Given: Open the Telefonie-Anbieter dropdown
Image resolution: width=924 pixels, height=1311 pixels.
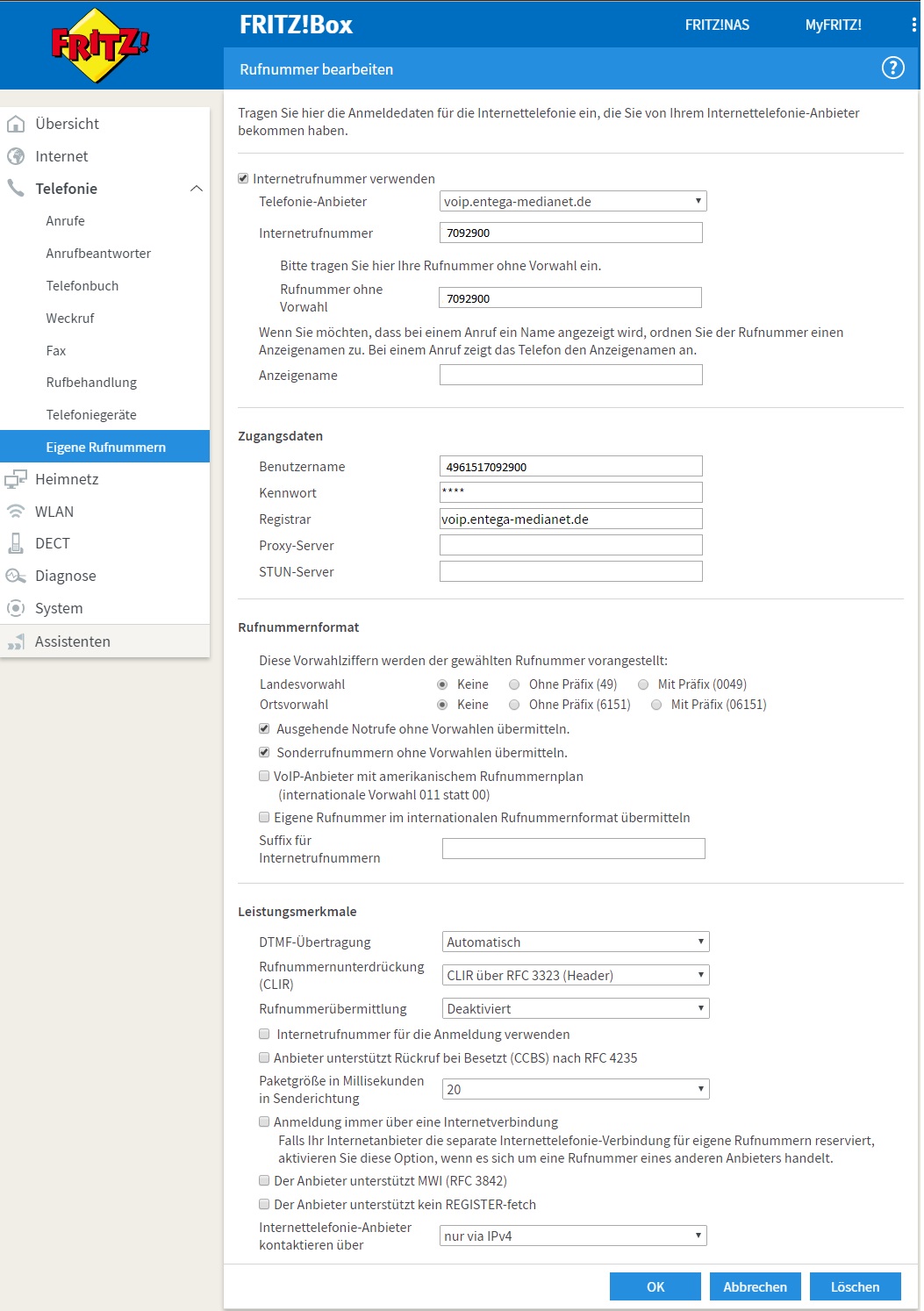Looking at the screenshot, I should point(573,201).
